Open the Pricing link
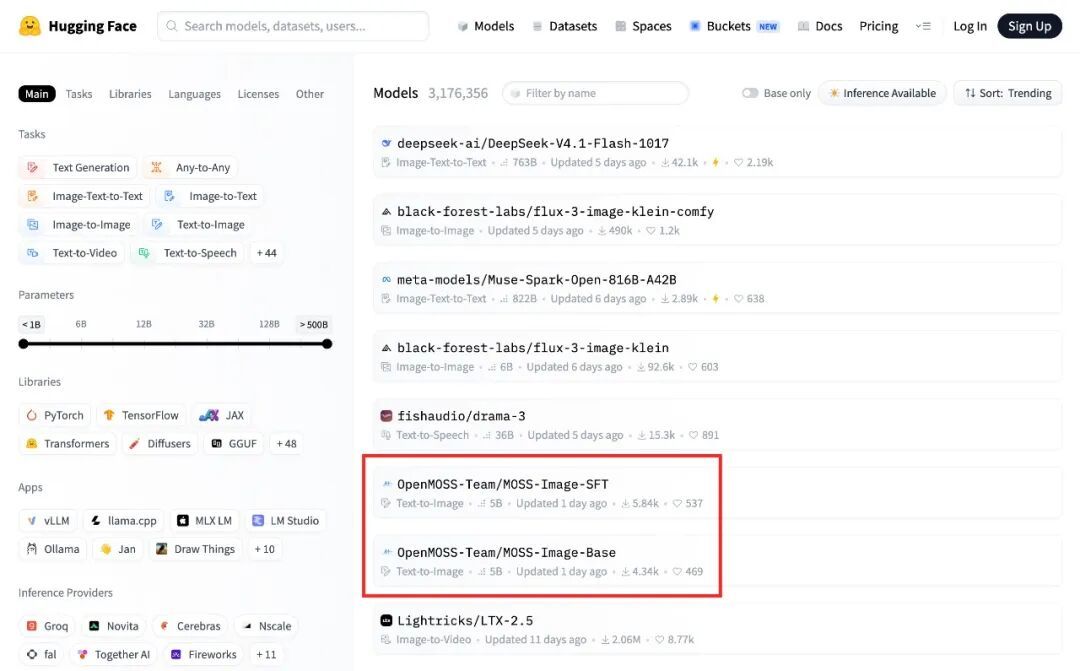Screen dimensions: 1080x671 click(879, 26)
